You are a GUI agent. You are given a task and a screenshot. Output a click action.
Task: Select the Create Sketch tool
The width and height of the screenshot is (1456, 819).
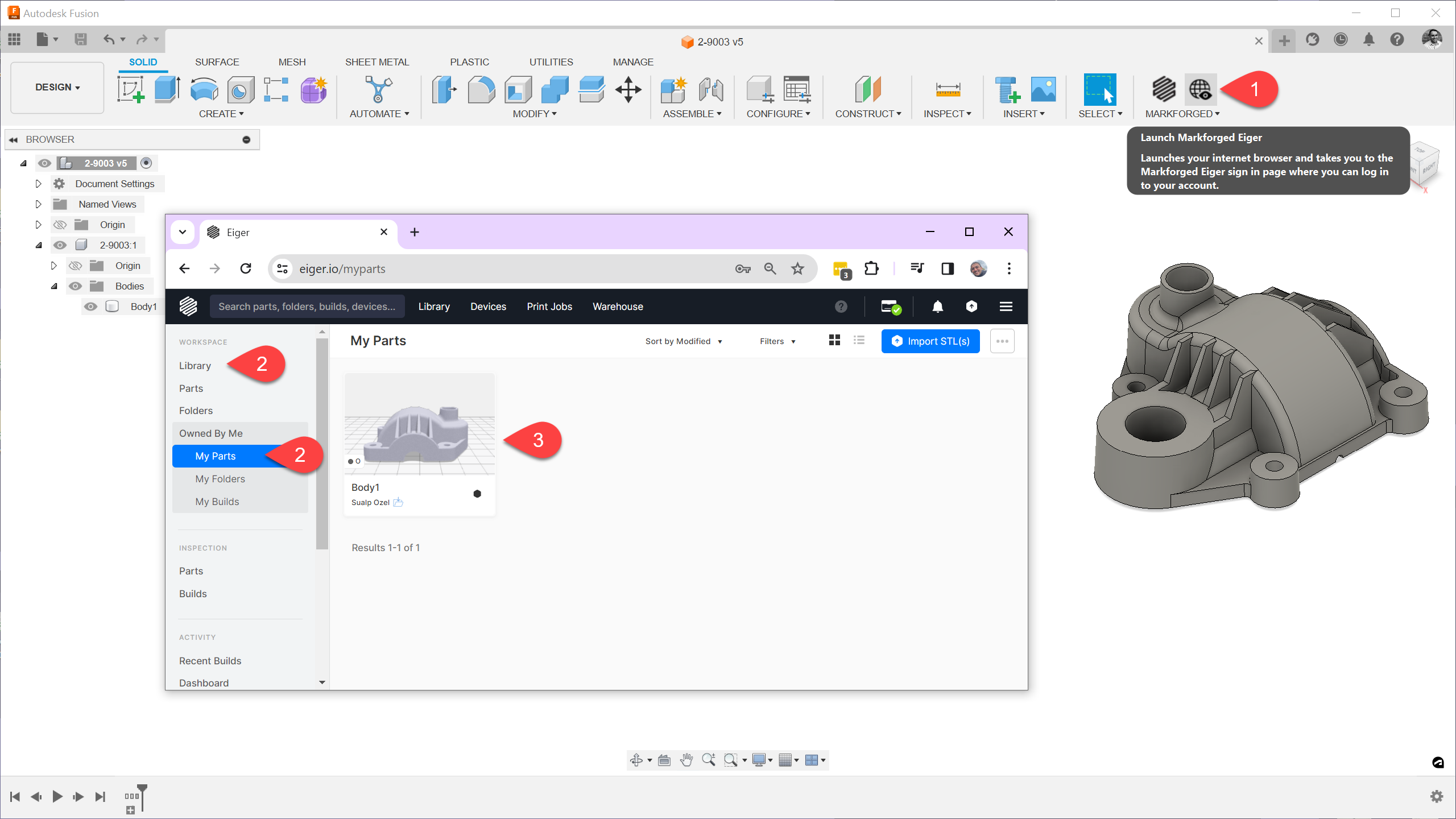[131, 89]
